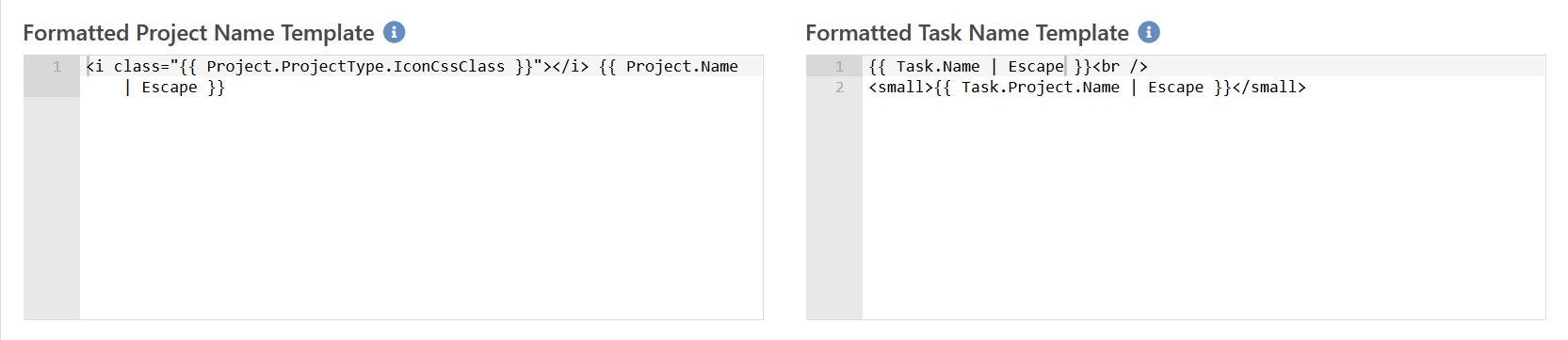Click line number 2 in task template gutter
The width and height of the screenshot is (1568, 340).
point(839,88)
